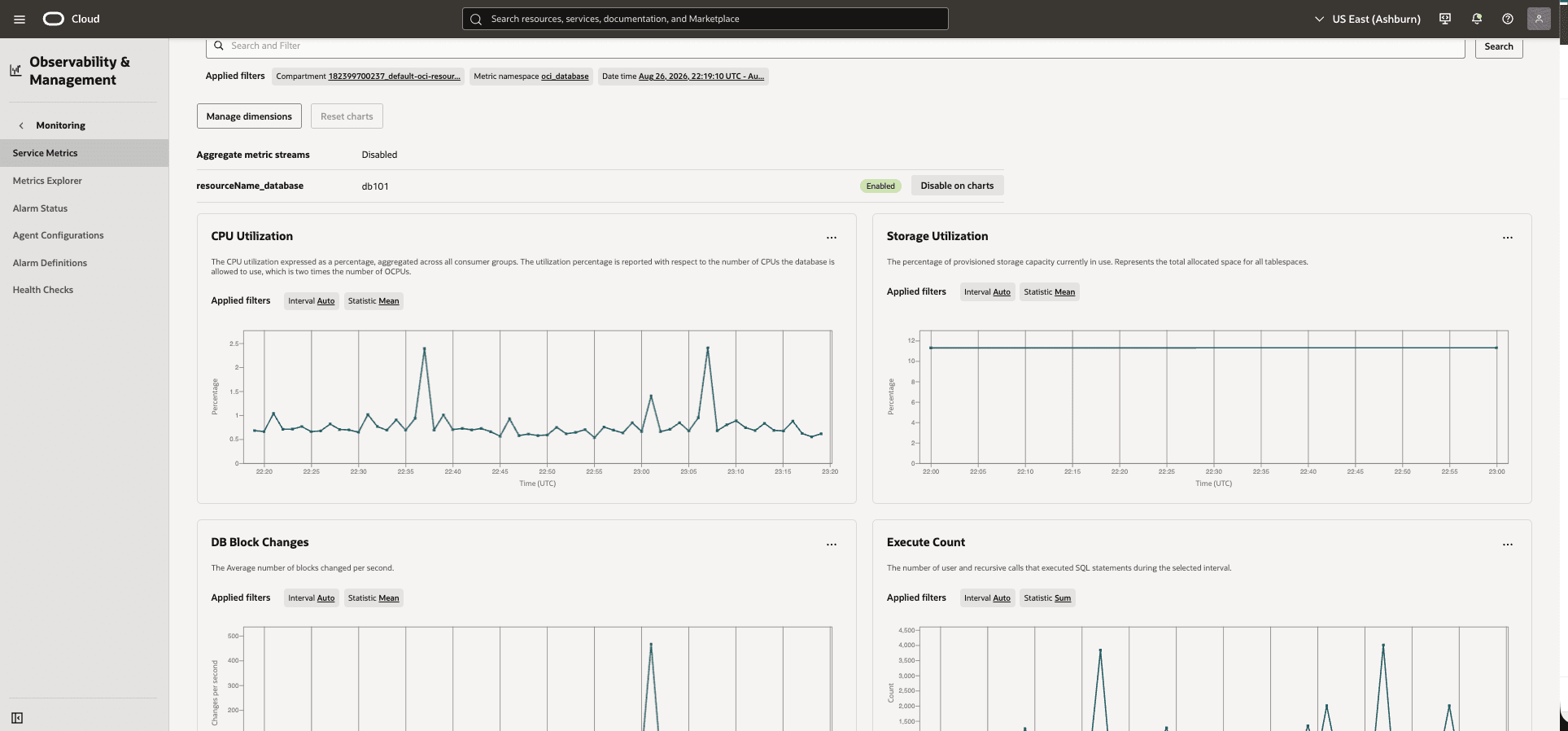
Task: Open the notifications bell
Action: (x=1477, y=19)
